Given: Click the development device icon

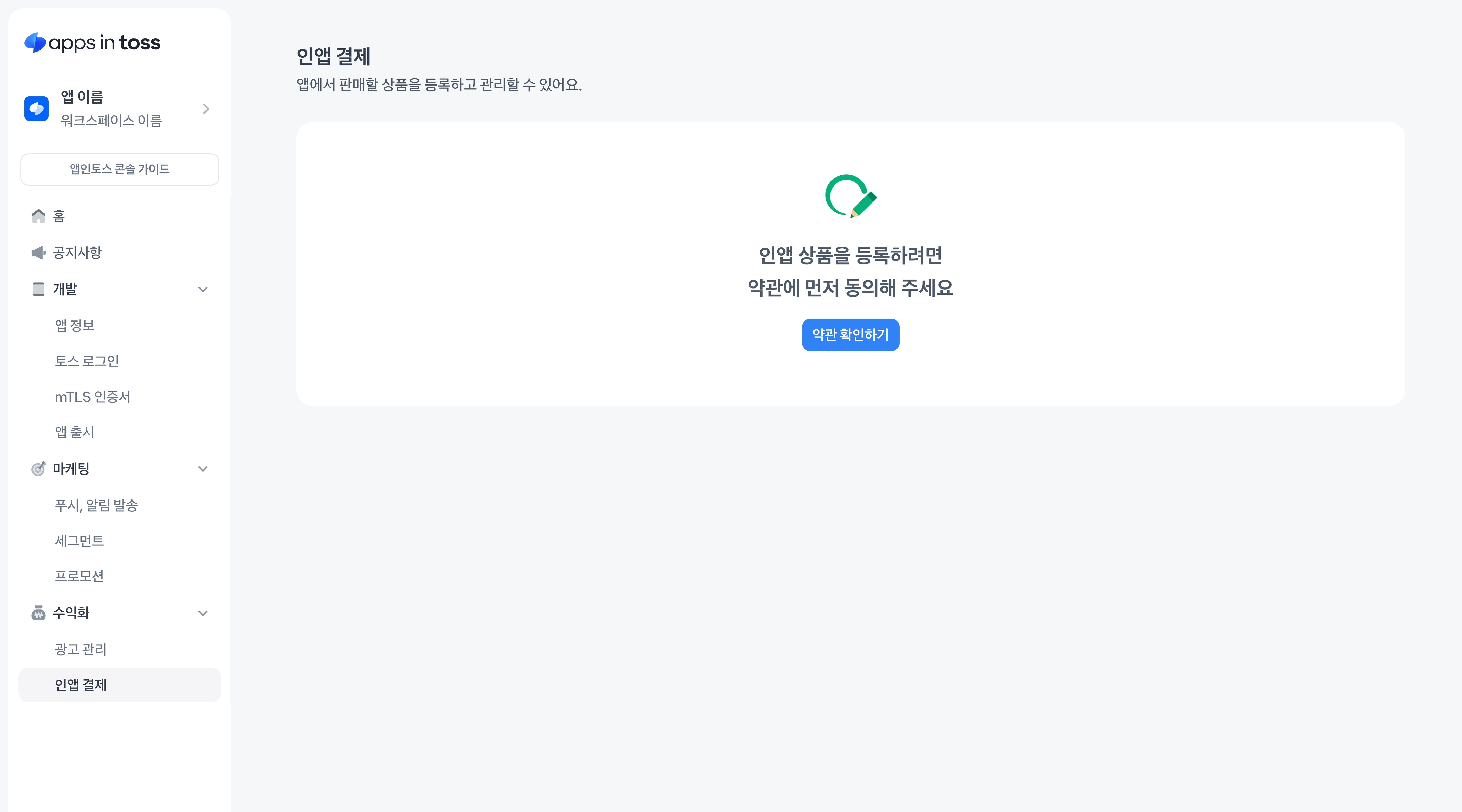Looking at the screenshot, I should point(38,289).
